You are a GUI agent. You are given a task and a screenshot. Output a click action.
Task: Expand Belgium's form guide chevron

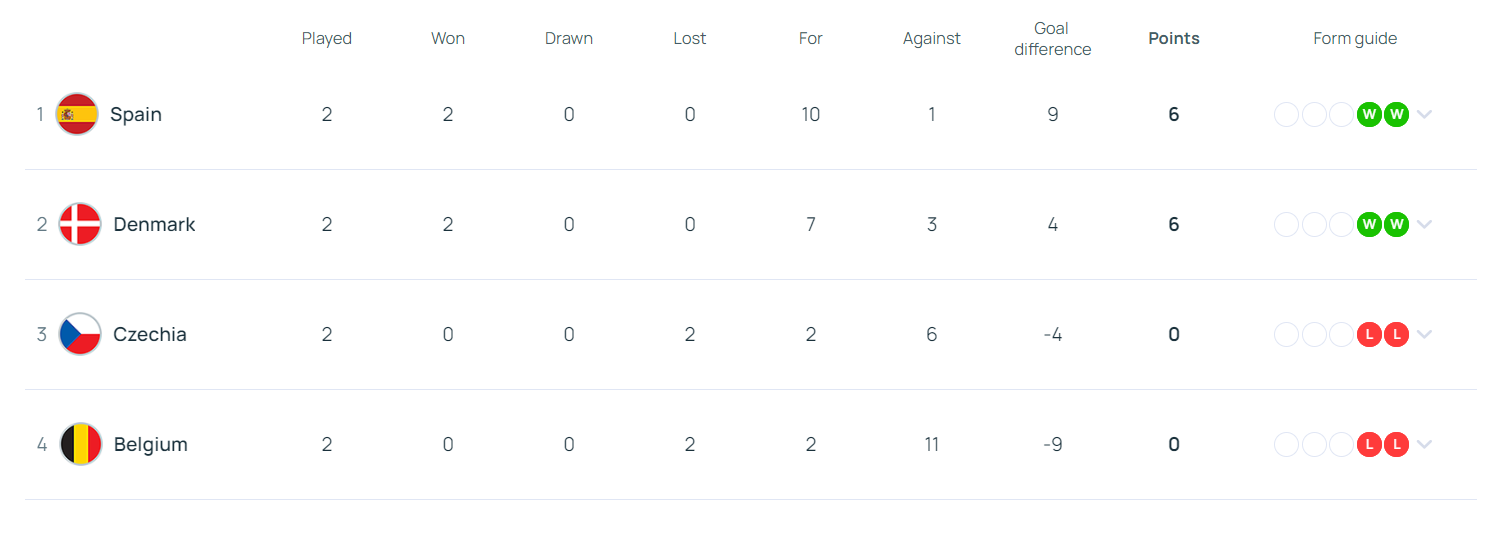point(1425,444)
